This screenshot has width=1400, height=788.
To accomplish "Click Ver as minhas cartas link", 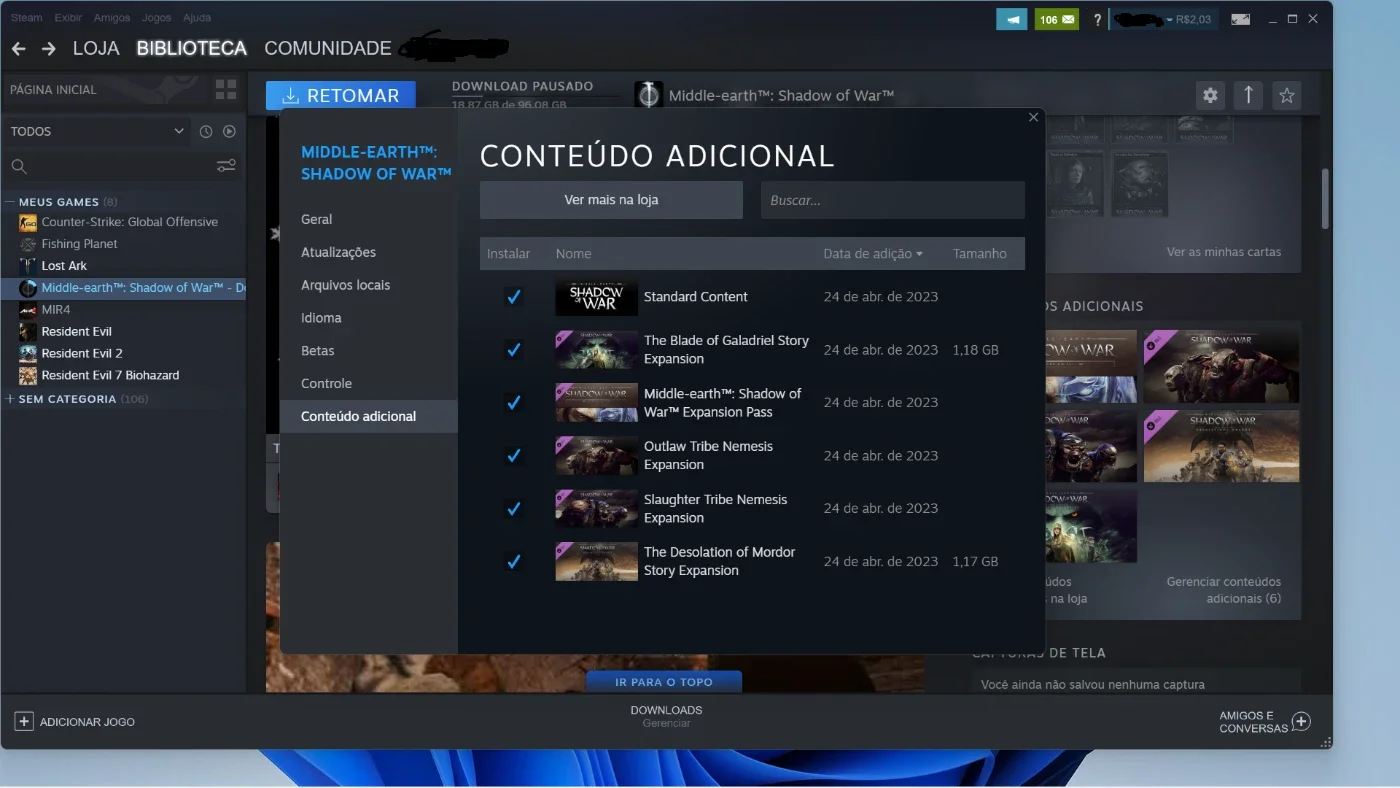I will tap(1224, 252).
